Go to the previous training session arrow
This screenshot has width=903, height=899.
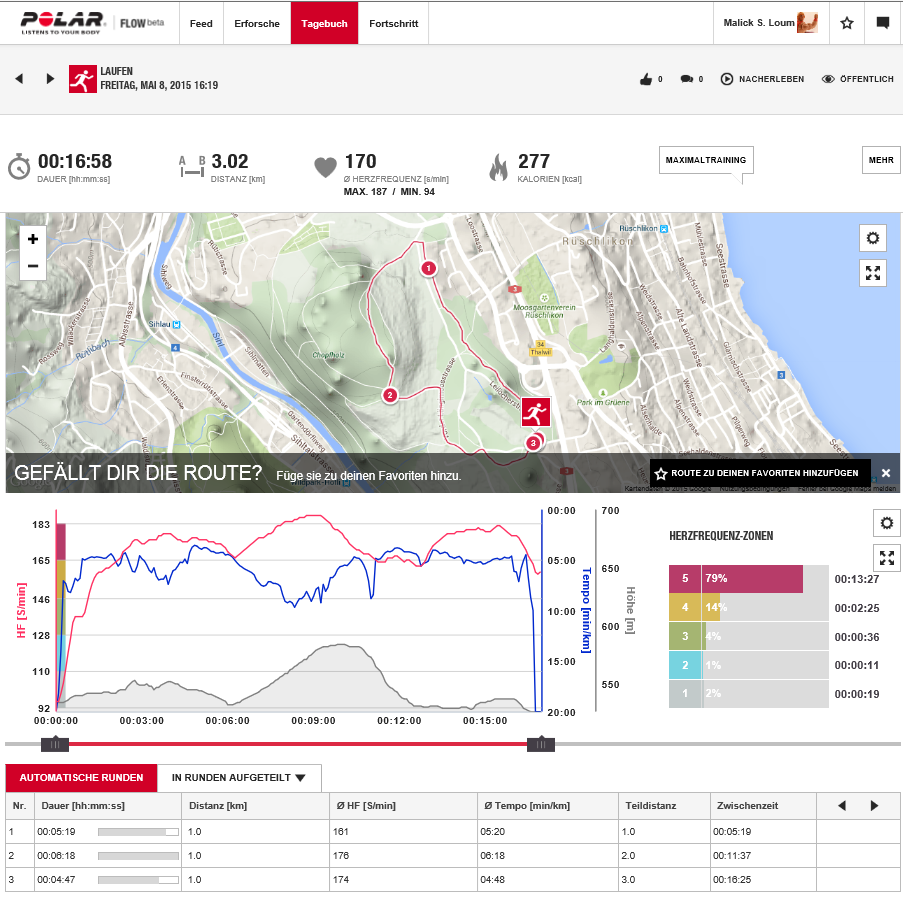(x=19, y=79)
